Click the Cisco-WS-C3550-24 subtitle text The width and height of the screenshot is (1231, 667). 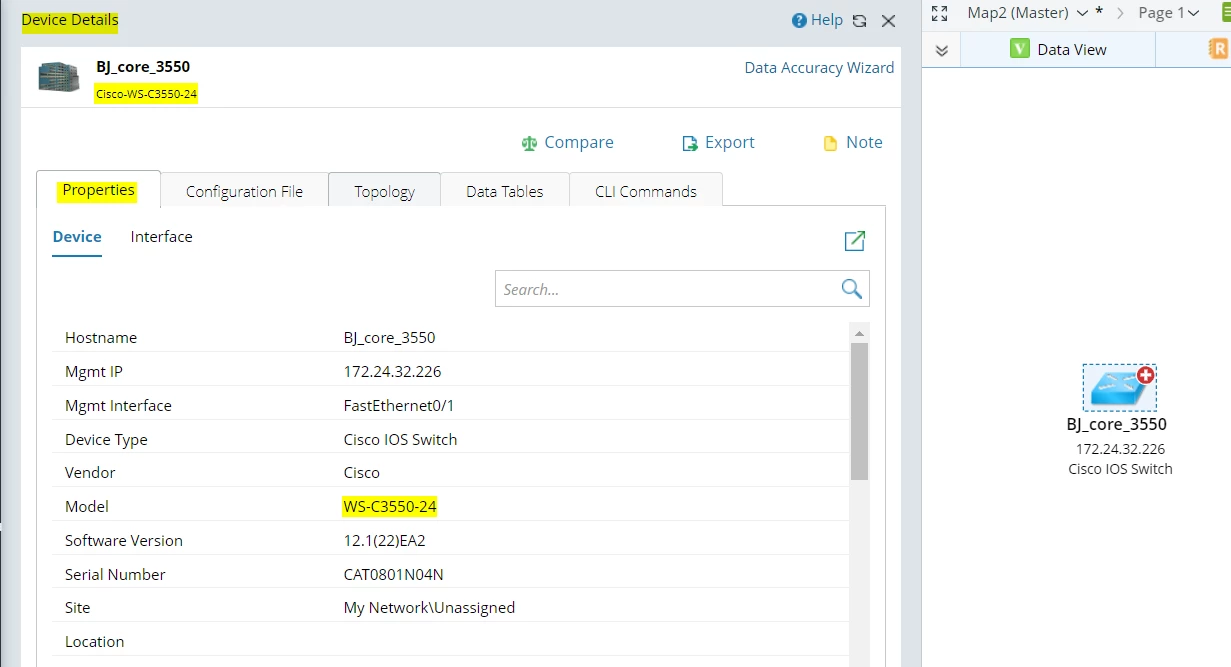coord(146,94)
